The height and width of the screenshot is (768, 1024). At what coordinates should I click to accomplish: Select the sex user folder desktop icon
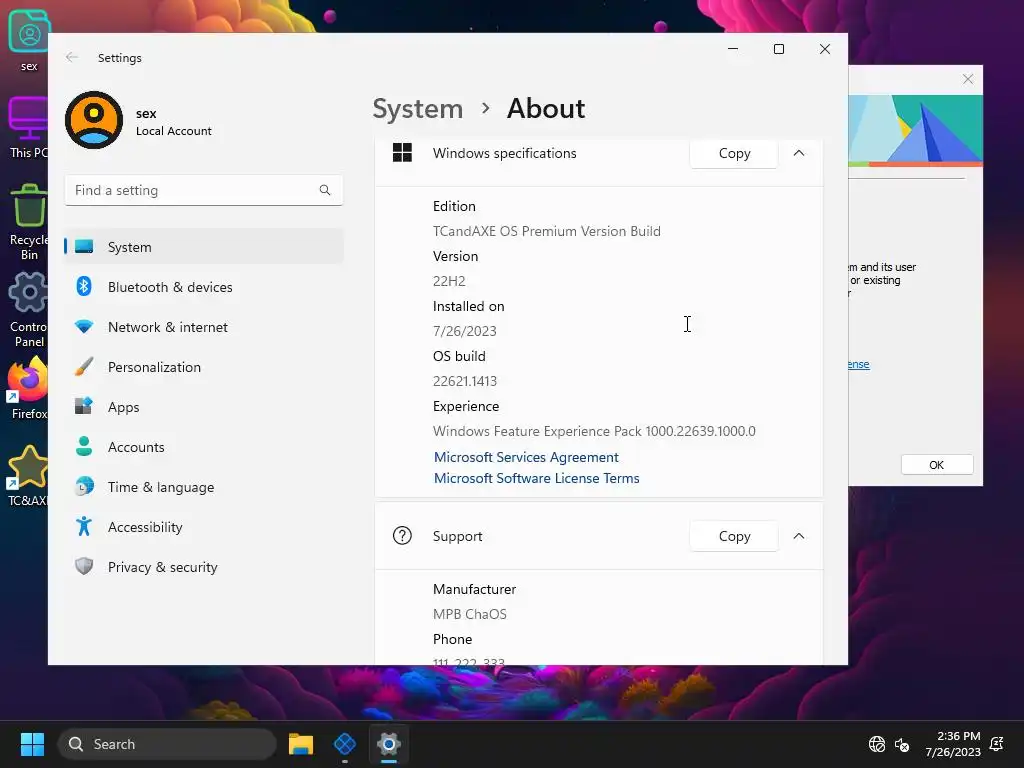(x=29, y=41)
